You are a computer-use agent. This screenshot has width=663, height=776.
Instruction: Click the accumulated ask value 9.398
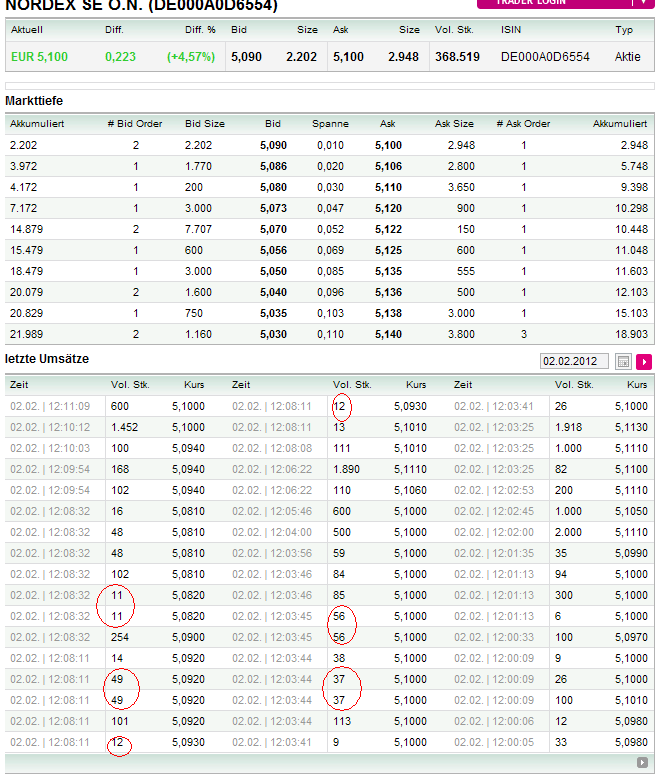click(x=634, y=188)
